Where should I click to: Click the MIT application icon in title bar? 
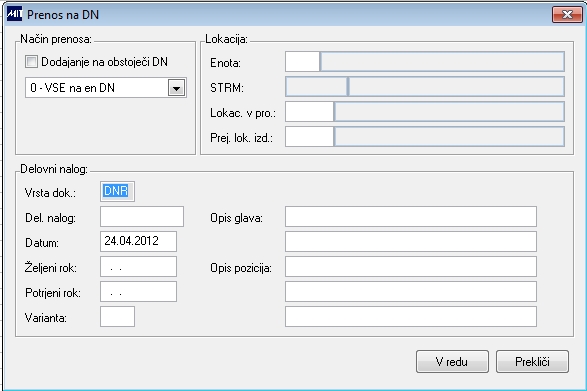(x=15, y=14)
